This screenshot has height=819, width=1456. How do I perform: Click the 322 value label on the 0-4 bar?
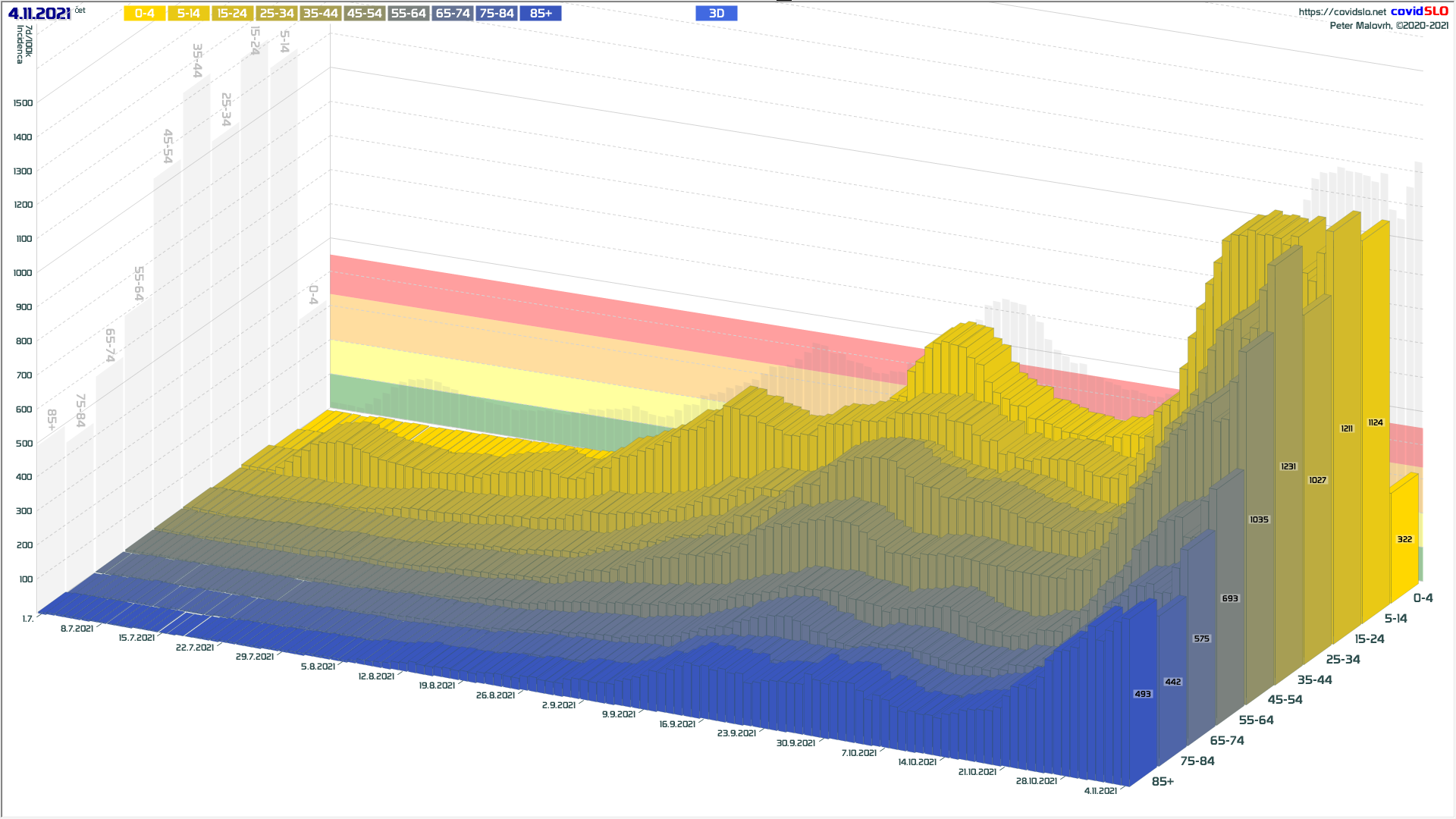coord(1404,539)
